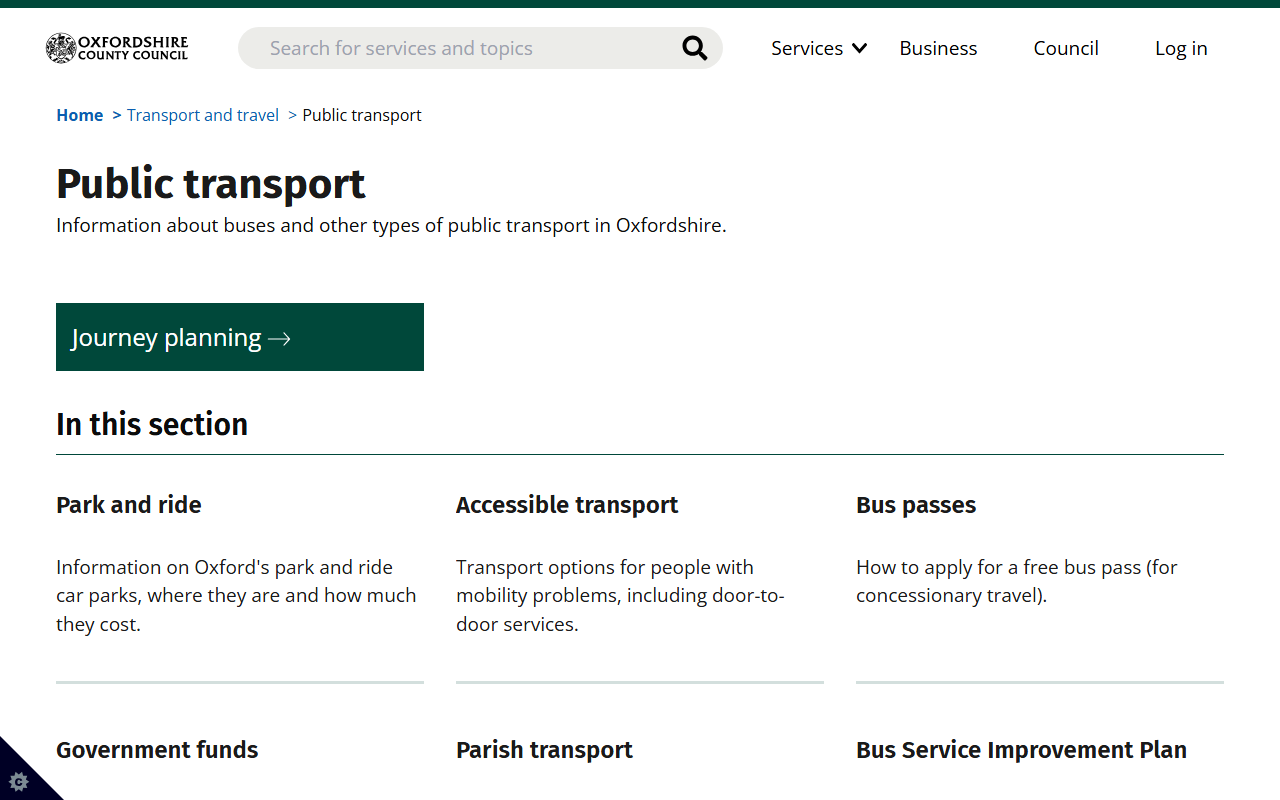Click the In this section heading
The image size is (1280, 800).
(x=152, y=424)
